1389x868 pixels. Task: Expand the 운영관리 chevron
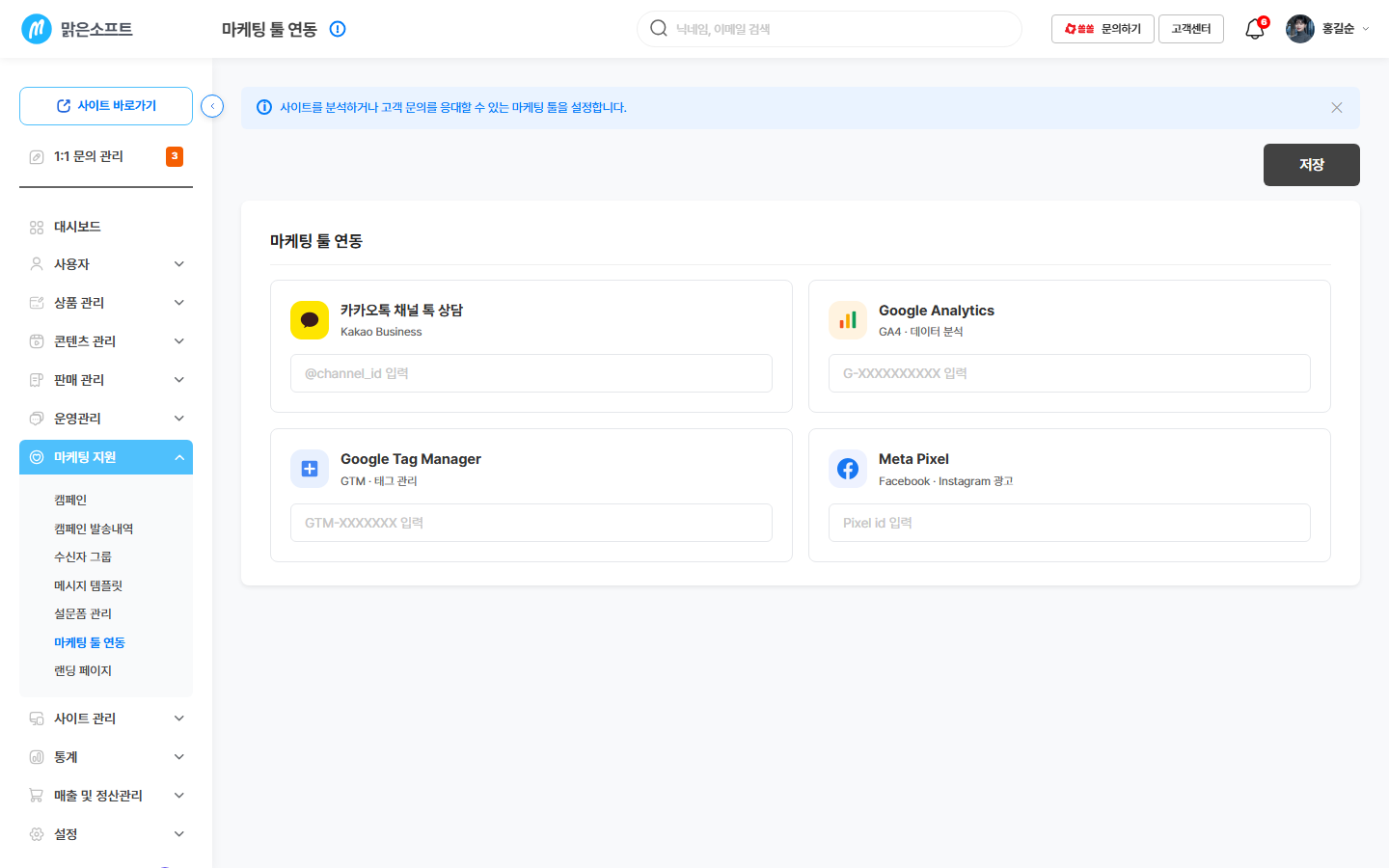(179, 419)
